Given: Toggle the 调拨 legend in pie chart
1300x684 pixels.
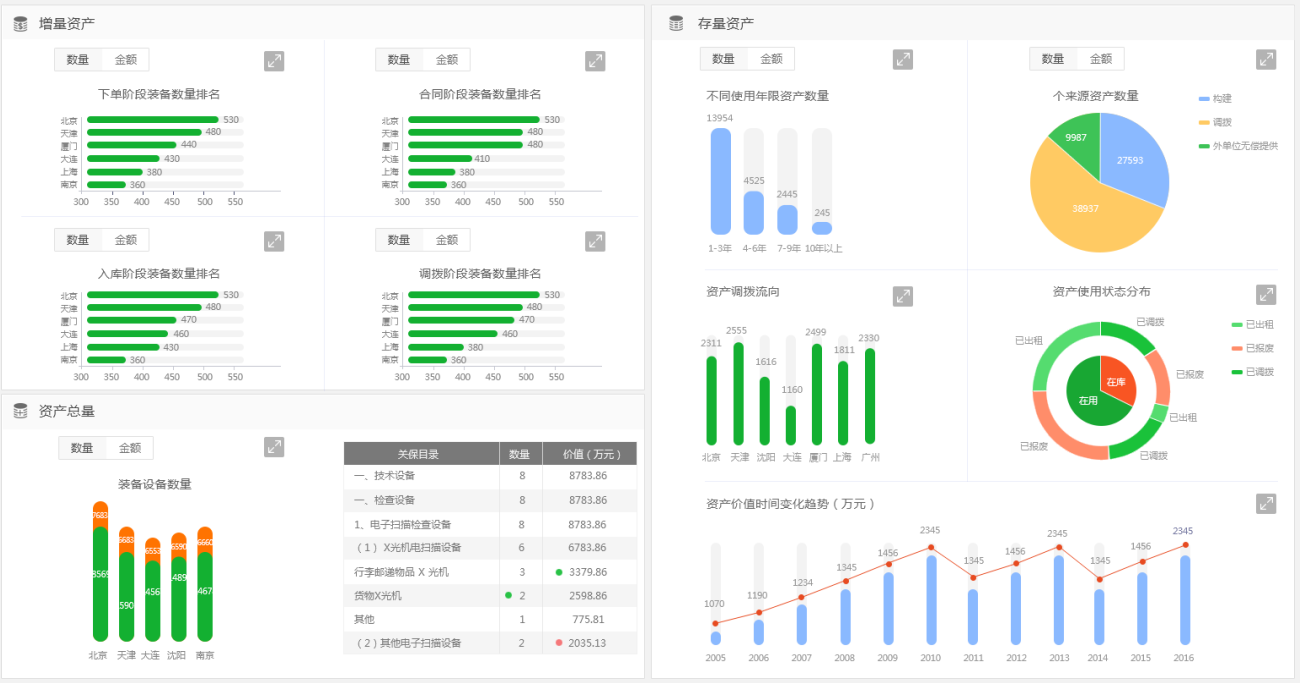Looking at the screenshot, I should [x=1217, y=122].
